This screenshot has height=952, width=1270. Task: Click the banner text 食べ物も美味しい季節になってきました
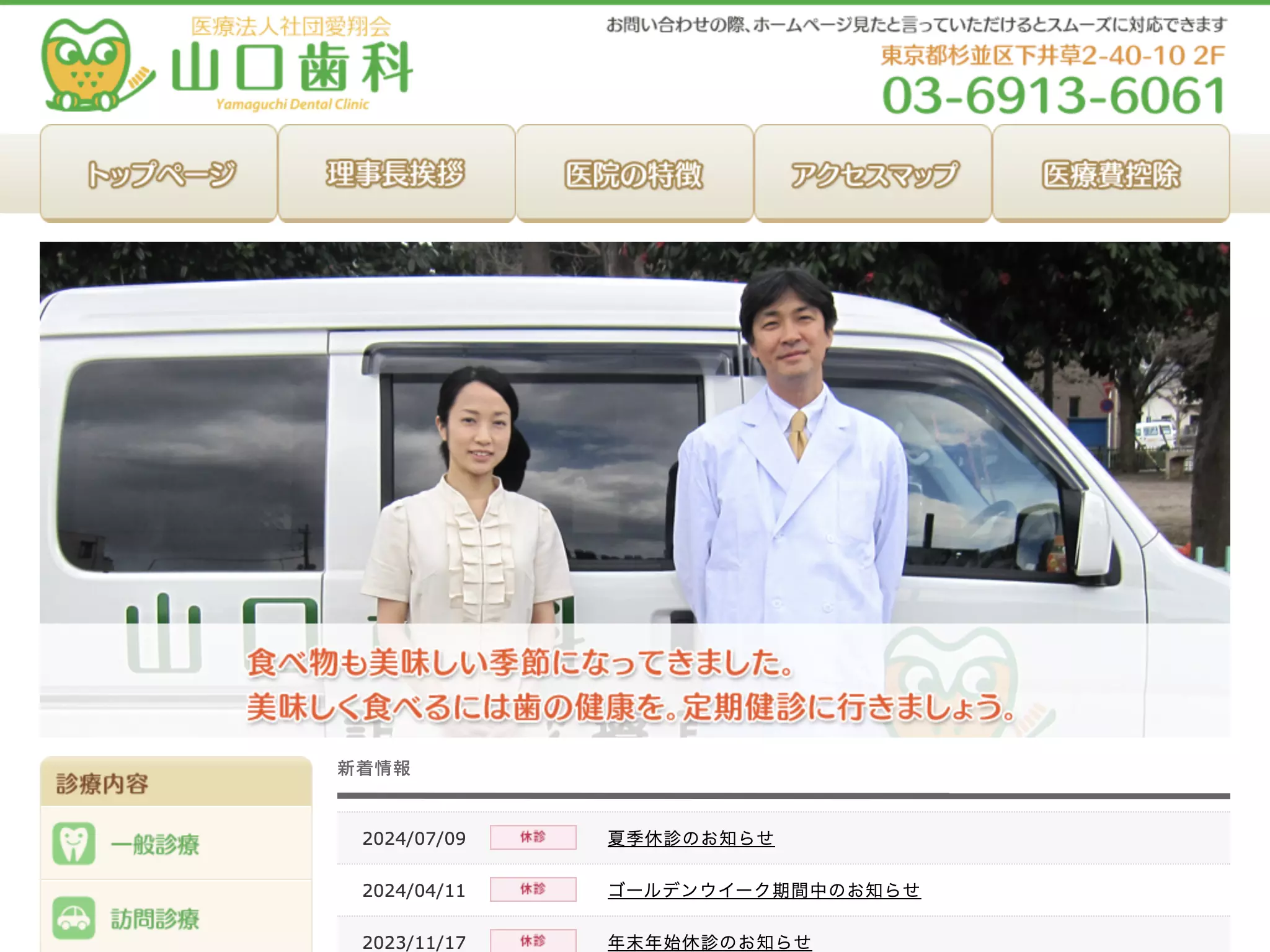[520, 662]
